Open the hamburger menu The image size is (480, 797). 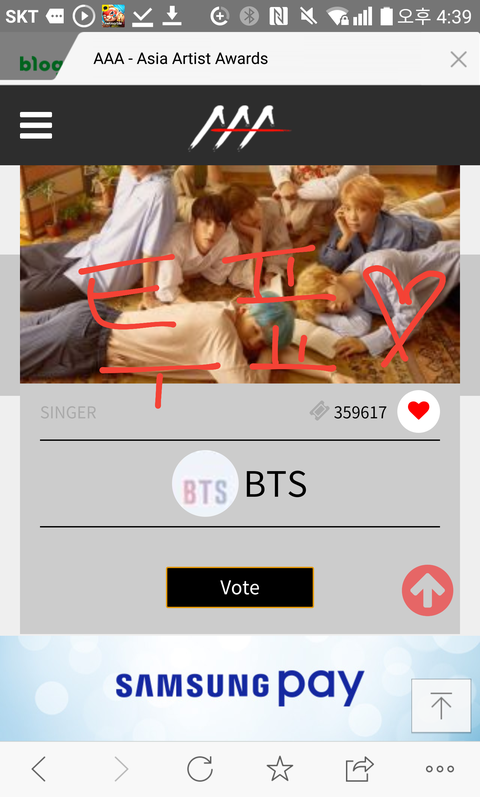coord(36,125)
